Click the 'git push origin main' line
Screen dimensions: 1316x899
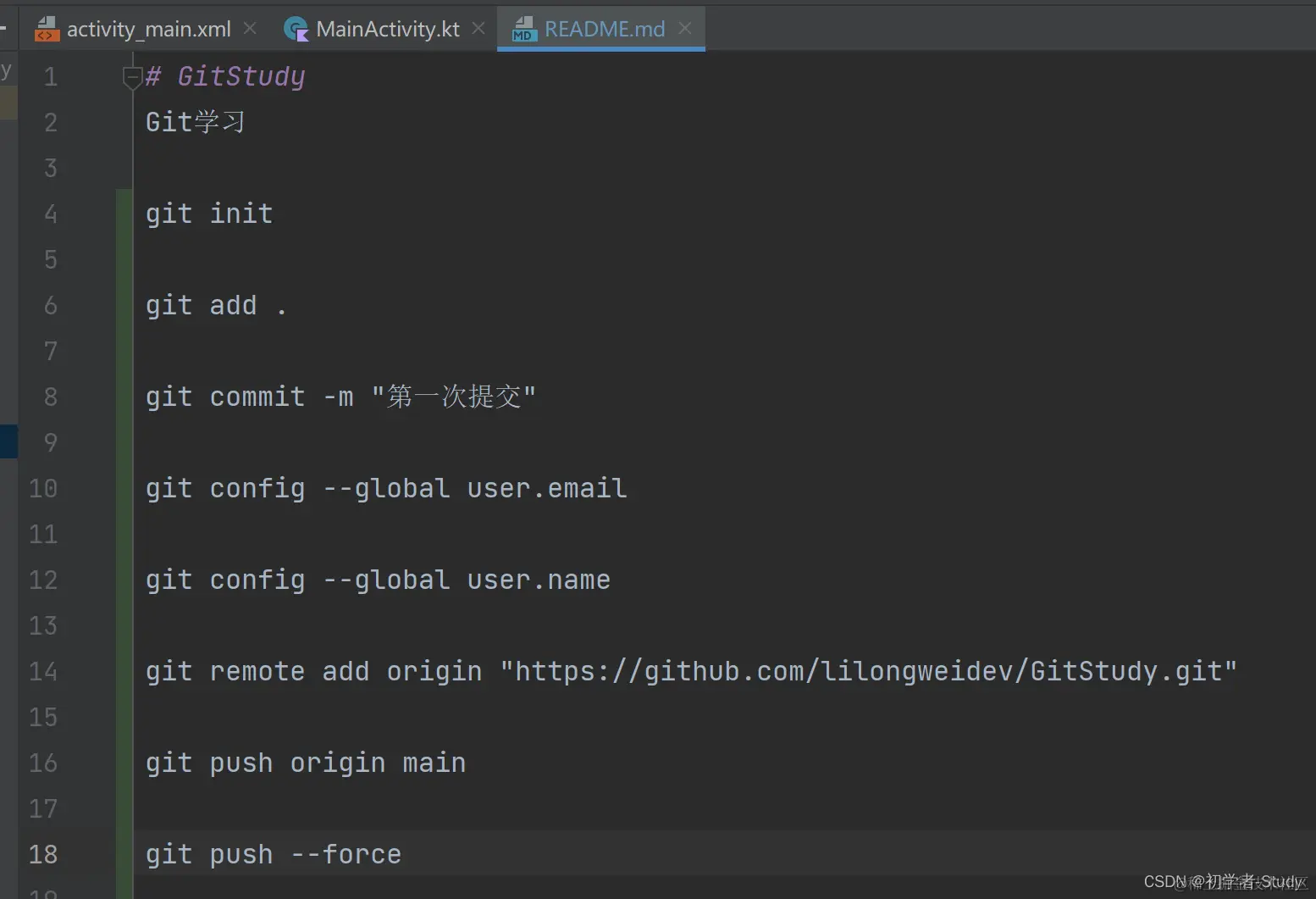(x=306, y=763)
